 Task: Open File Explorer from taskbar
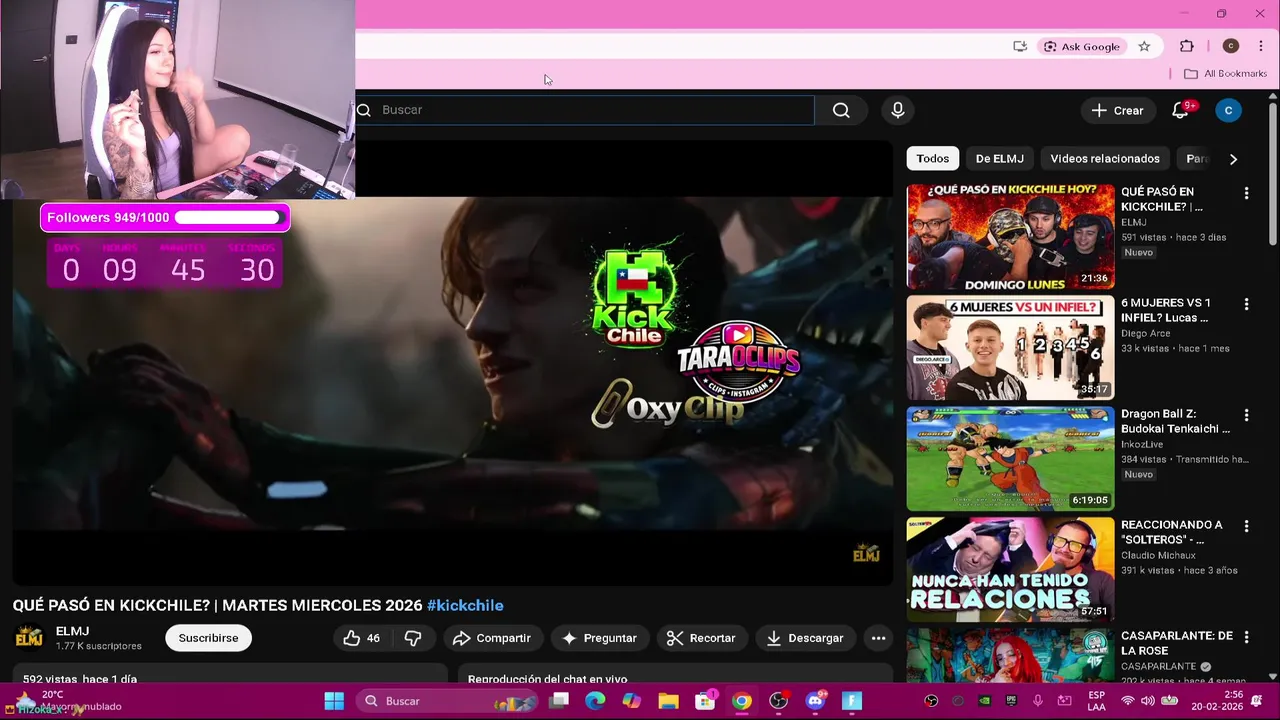tap(668, 701)
